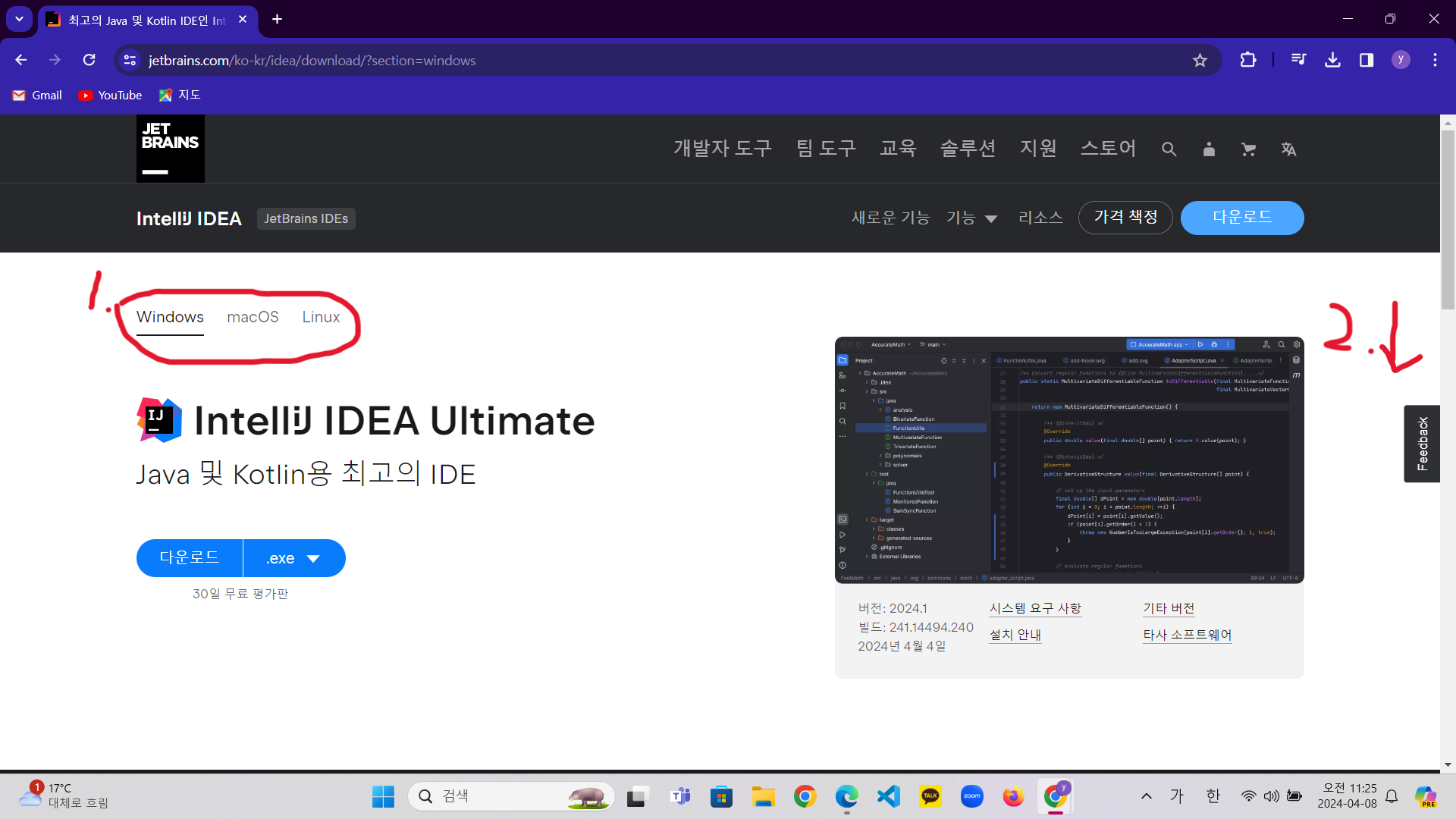Click the blue 다운로드 button under IntelliJ IDEA Ultimate
The width and height of the screenshot is (1456, 819).
point(190,558)
